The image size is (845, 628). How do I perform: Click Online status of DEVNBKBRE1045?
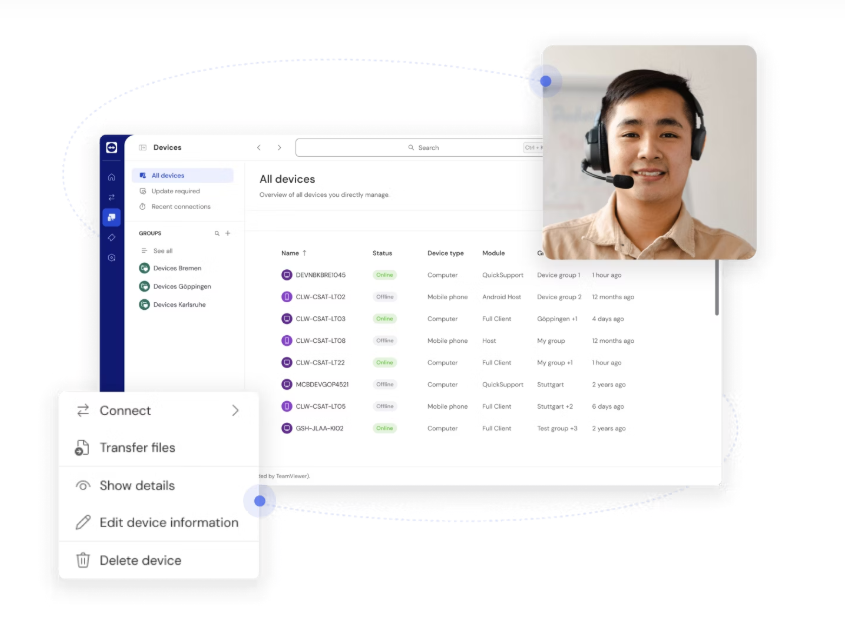(385, 275)
